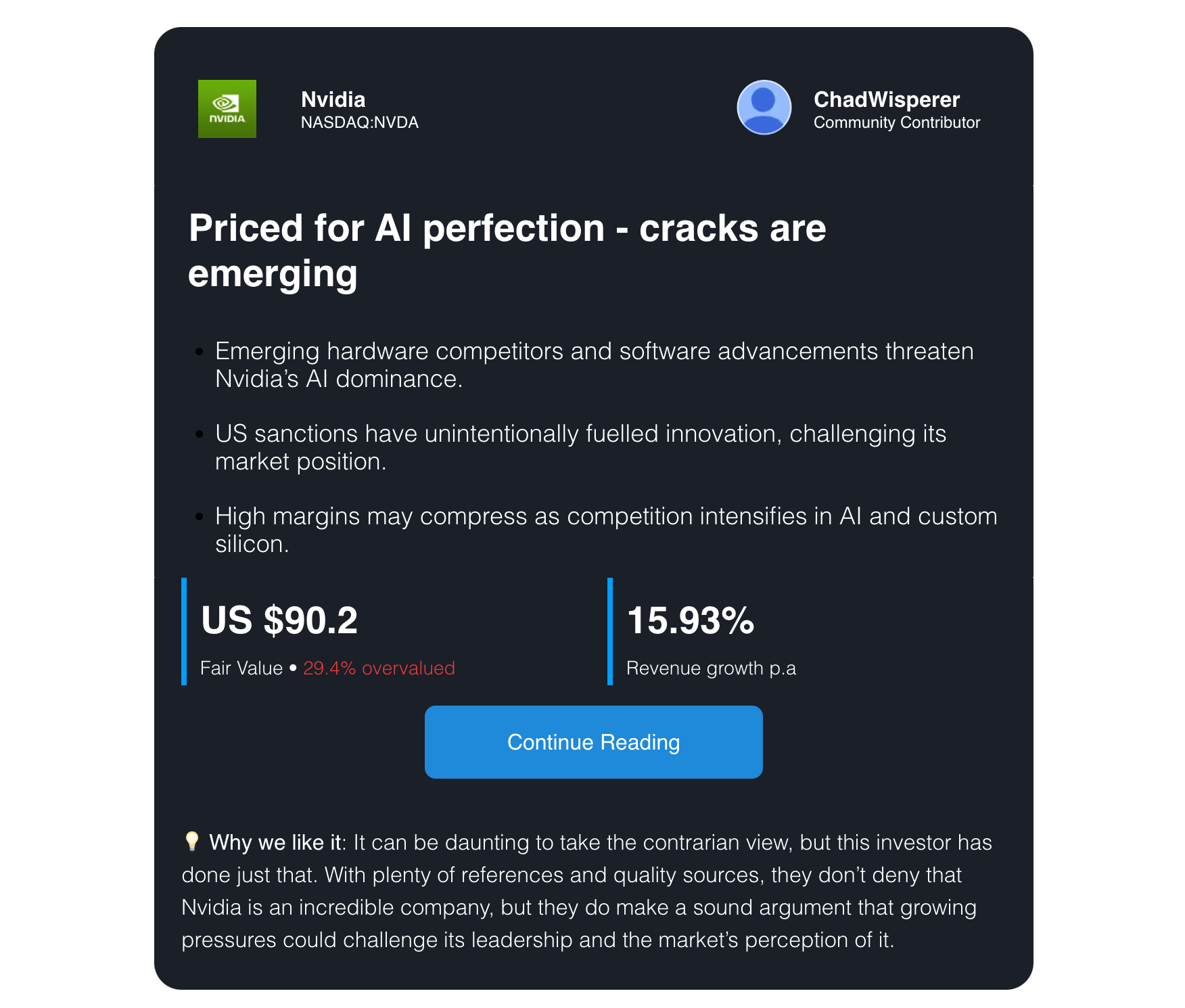
Task: Open the ChadWisperer username link
Action: point(886,99)
